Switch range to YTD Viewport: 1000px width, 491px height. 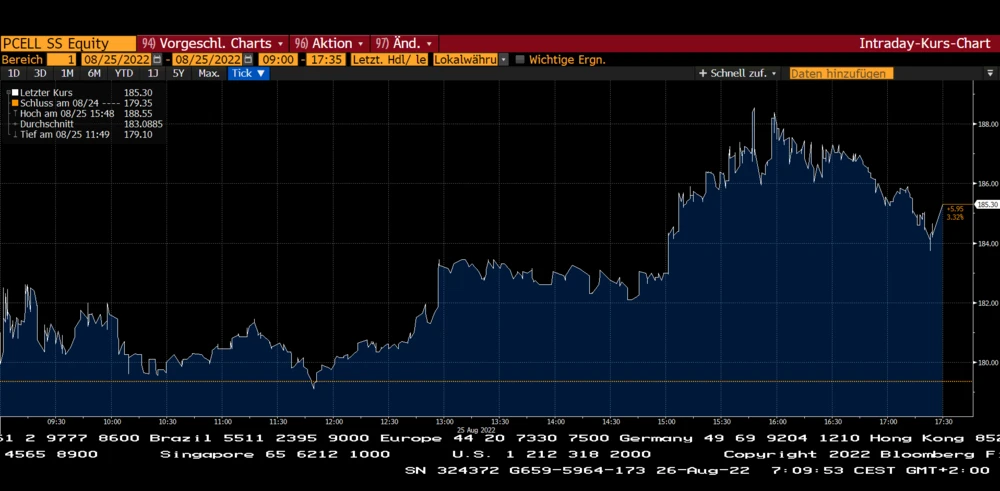pos(123,73)
